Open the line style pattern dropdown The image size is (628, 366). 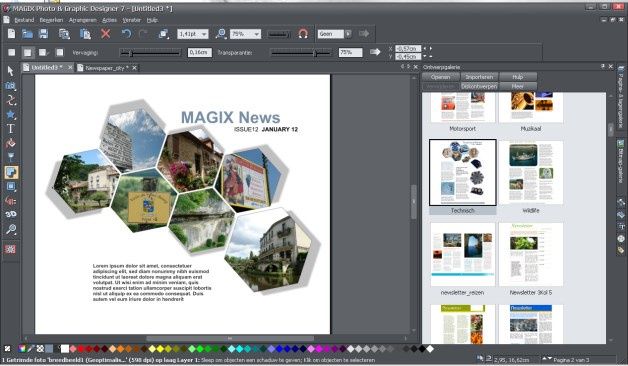pos(278,34)
